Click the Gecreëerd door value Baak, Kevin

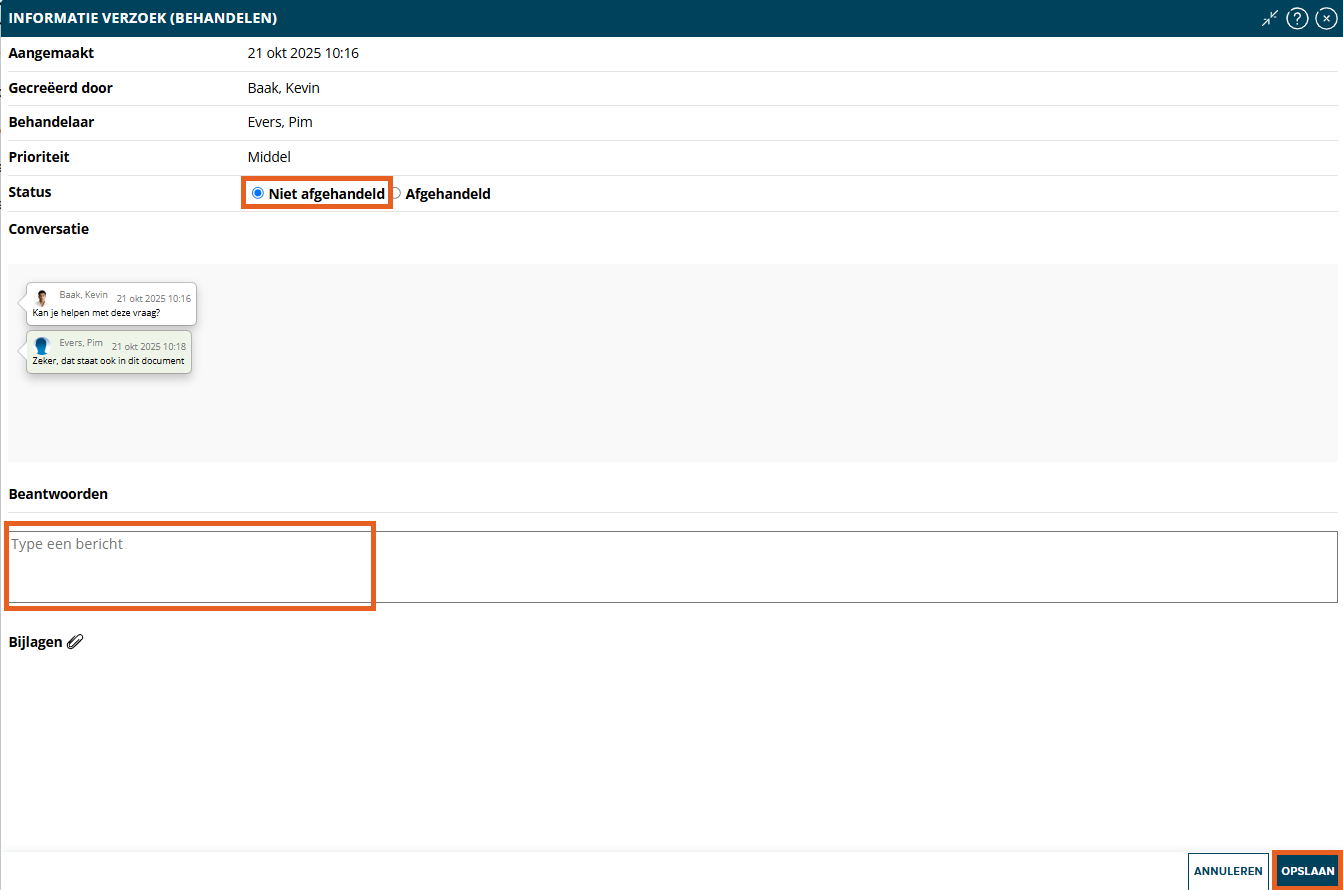(x=283, y=88)
